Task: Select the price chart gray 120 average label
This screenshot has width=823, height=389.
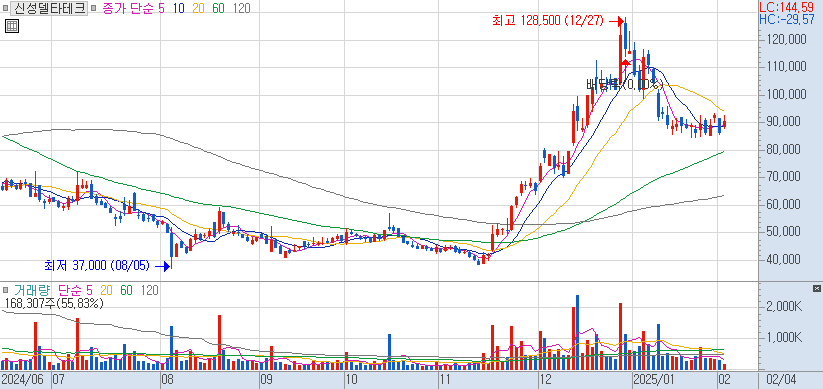Action: click(241, 8)
